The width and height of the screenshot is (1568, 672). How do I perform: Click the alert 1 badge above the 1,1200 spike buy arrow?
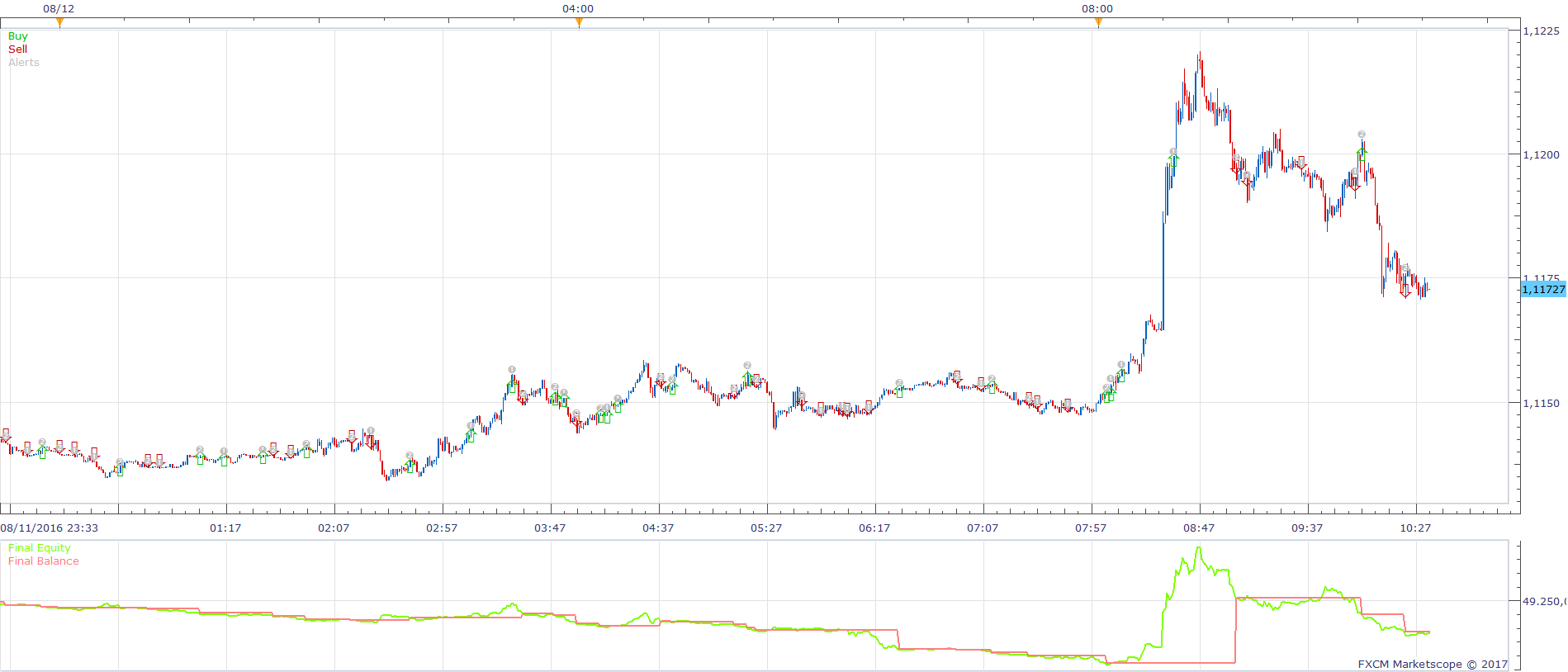(x=1172, y=151)
